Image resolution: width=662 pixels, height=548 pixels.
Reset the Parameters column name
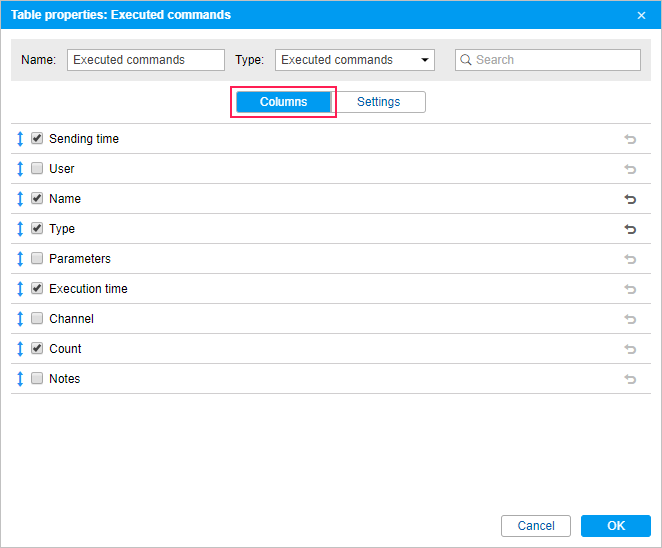pos(630,259)
